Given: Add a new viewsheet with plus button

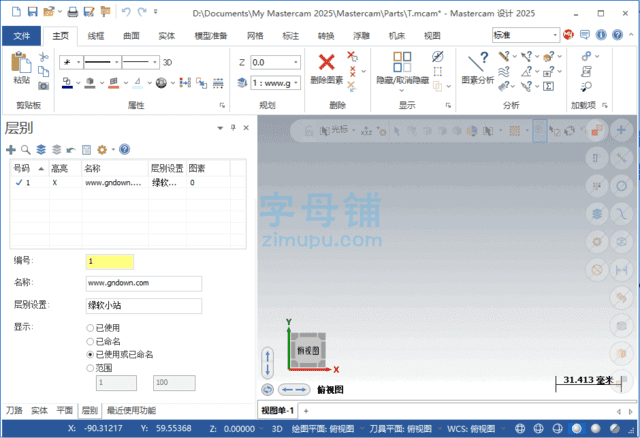Looking at the screenshot, I should click(306, 411).
